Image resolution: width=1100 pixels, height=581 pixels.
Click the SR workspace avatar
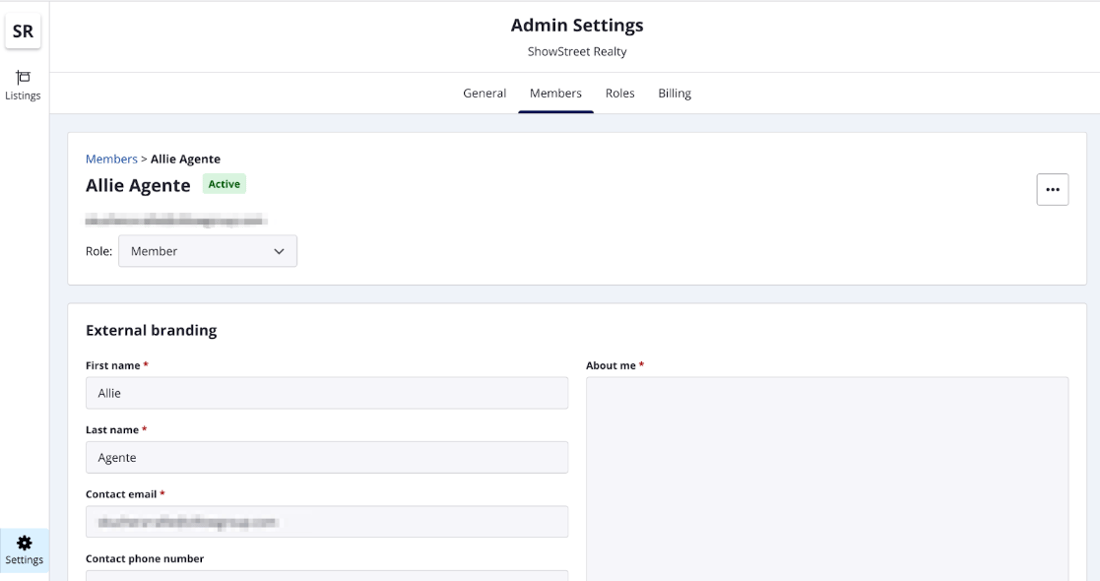(x=22, y=30)
